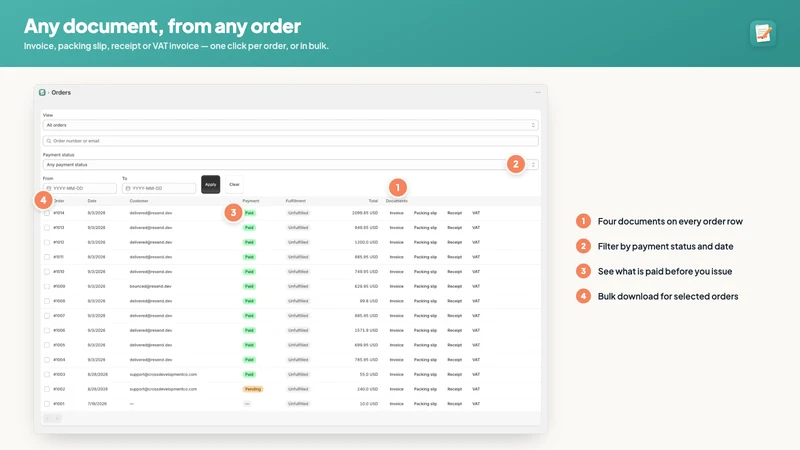Click the 240.0 USD total

click(x=367, y=389)
